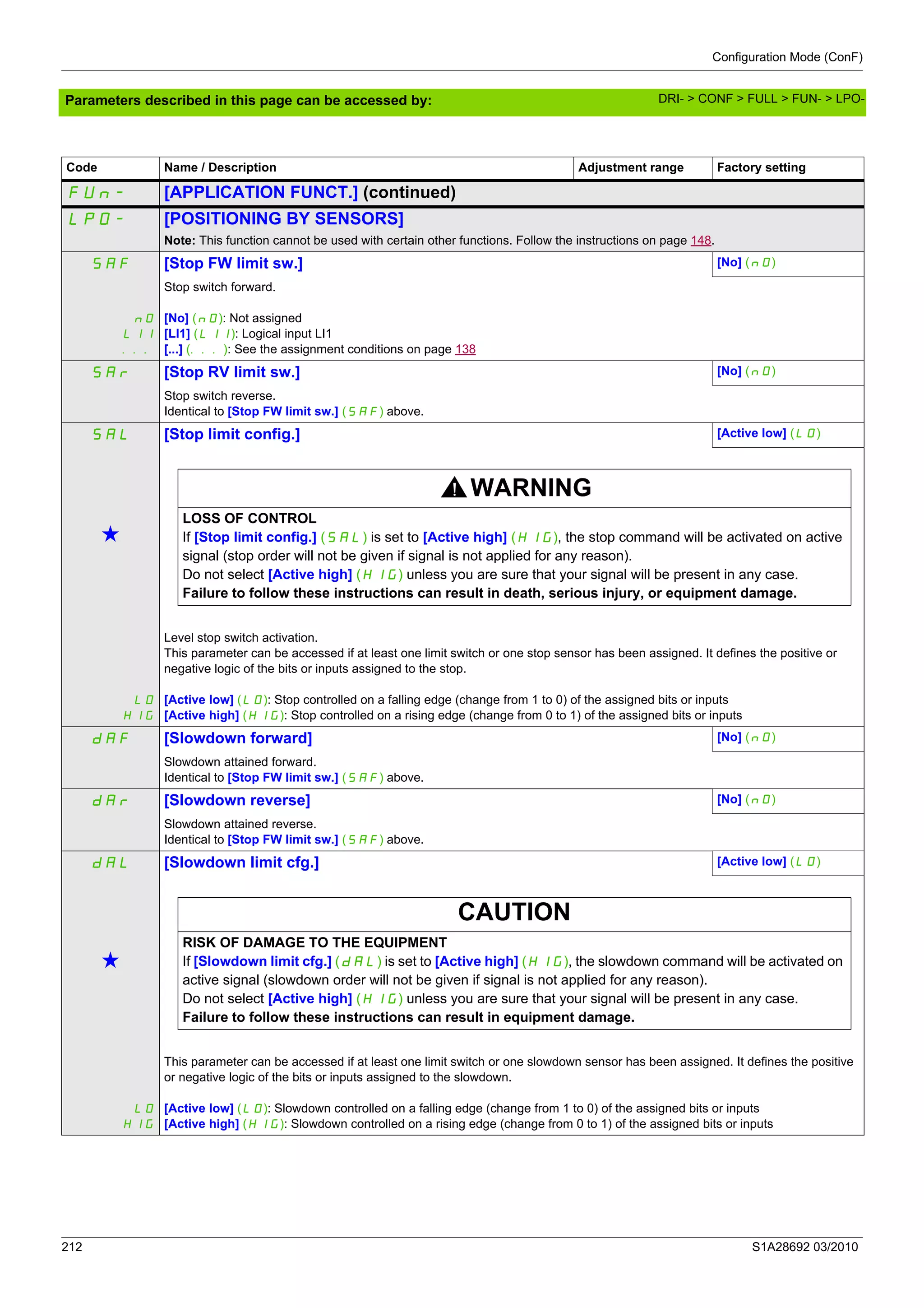This screenshot has width=924, height=1308.
Task: Click the blue star beside Slowdown limit cfg
Action: [111, 960]
